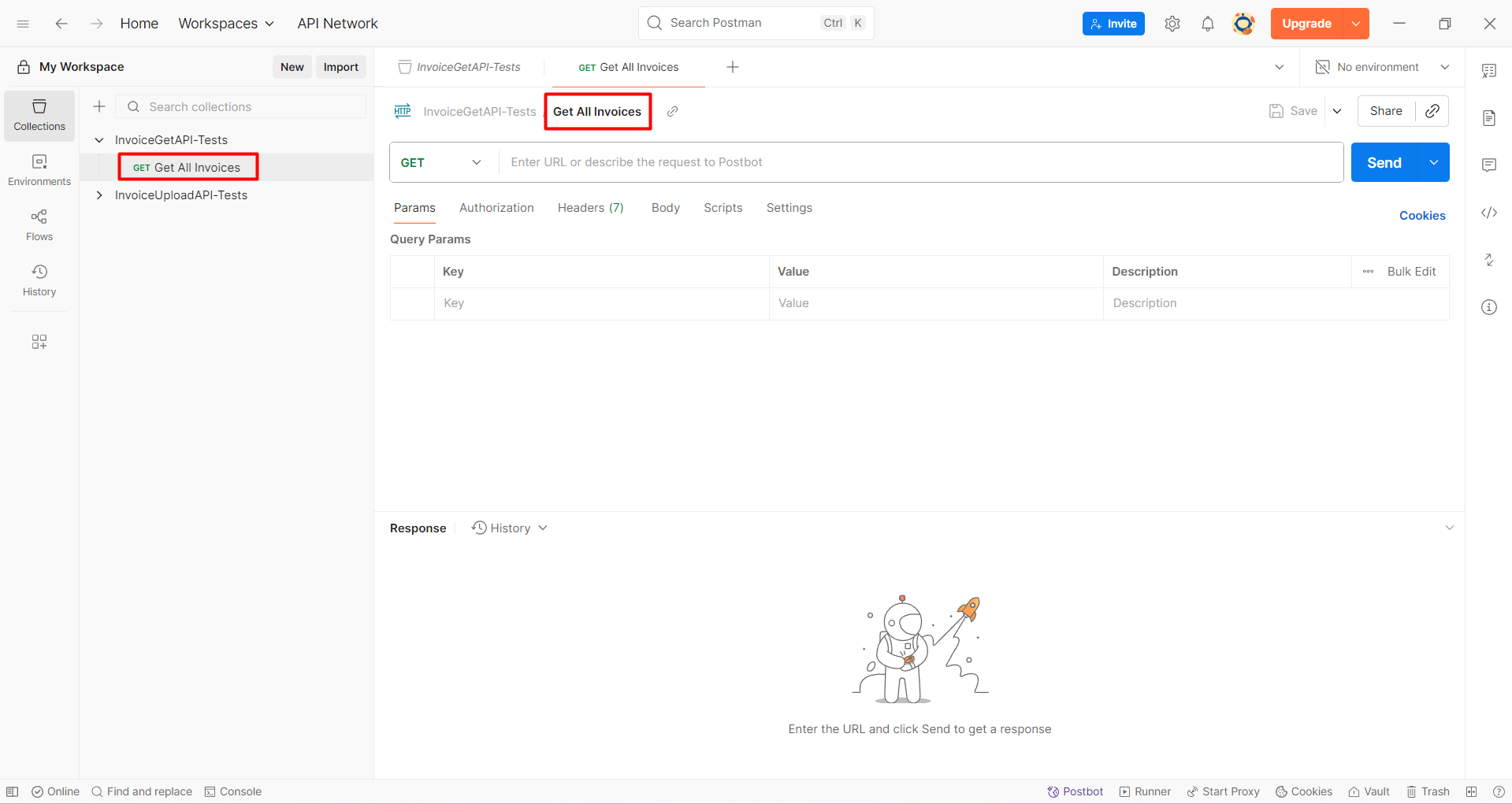Open Cookies for this request
Viewport: 1512px width, 804px height.
pyautogui.click(x=1422, y=215)
